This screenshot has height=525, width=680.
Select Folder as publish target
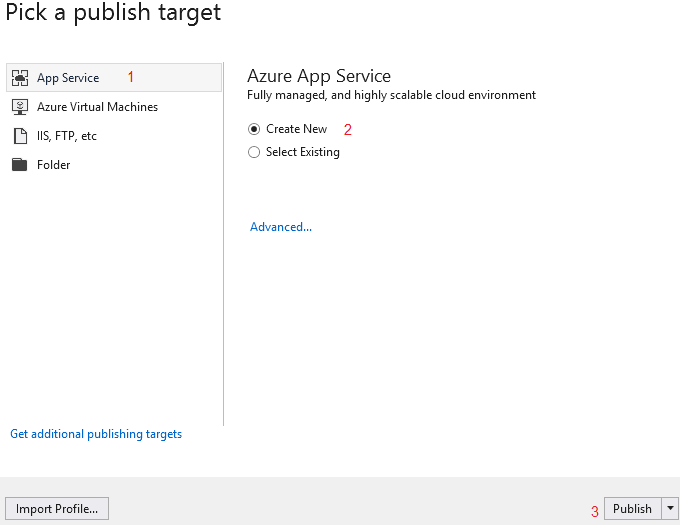tap(114, 165)
